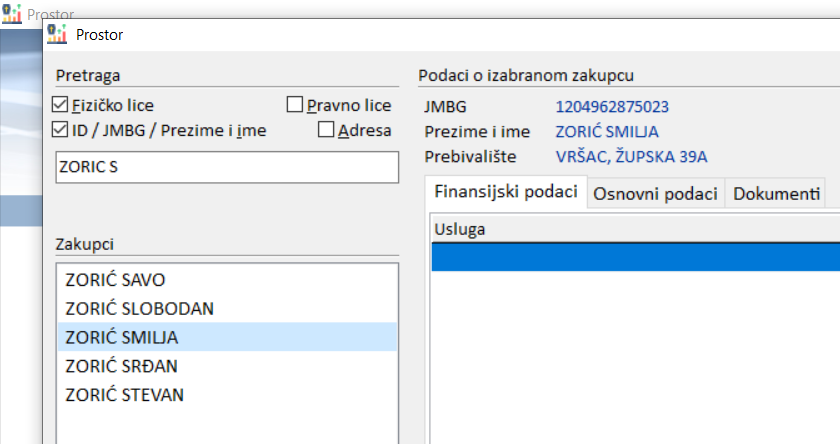This screenshot has width=840, height=444.
Task: Open the Dokumenti tab
Action: click(x=776, y=194)
